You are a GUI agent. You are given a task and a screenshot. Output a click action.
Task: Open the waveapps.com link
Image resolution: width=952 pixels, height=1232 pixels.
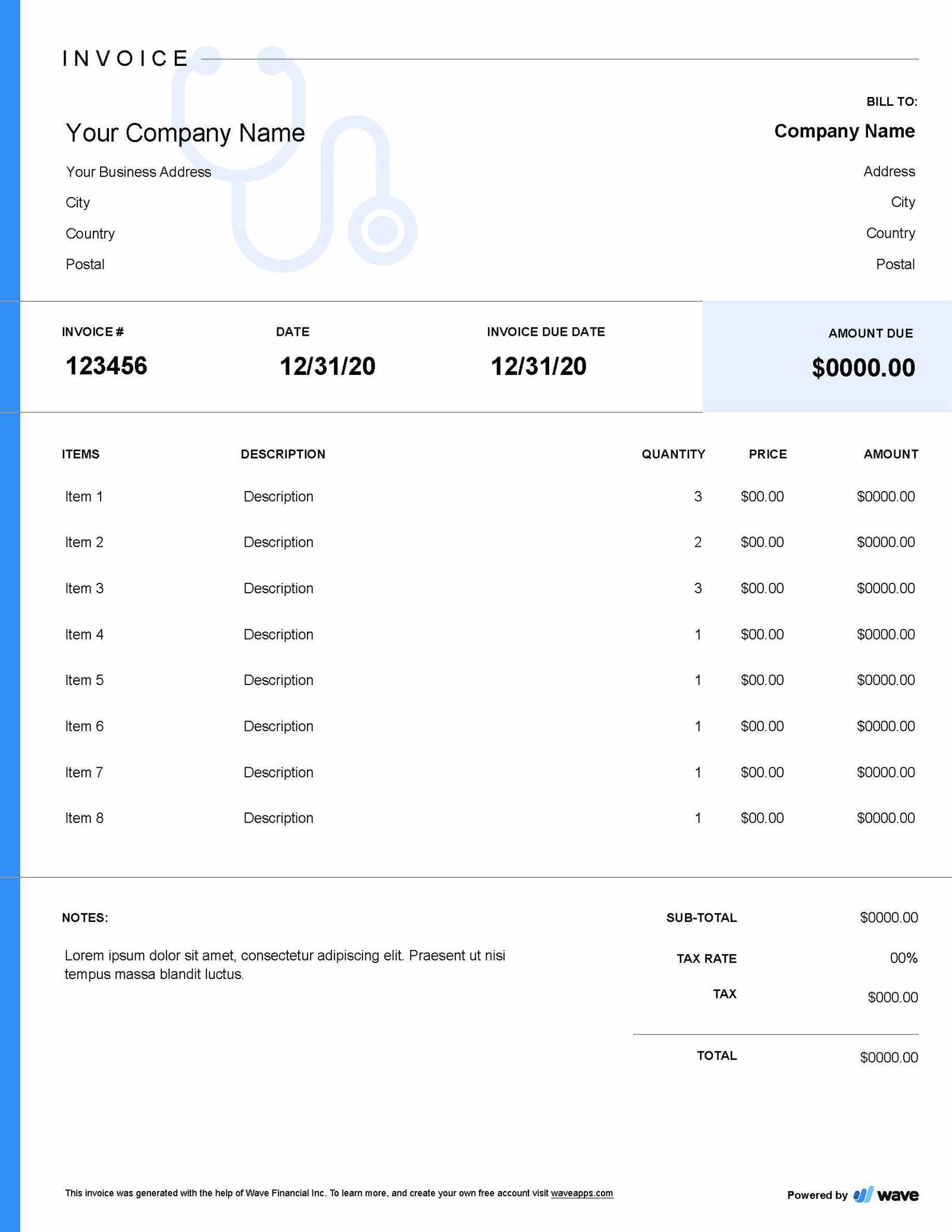coord(581,1193)
